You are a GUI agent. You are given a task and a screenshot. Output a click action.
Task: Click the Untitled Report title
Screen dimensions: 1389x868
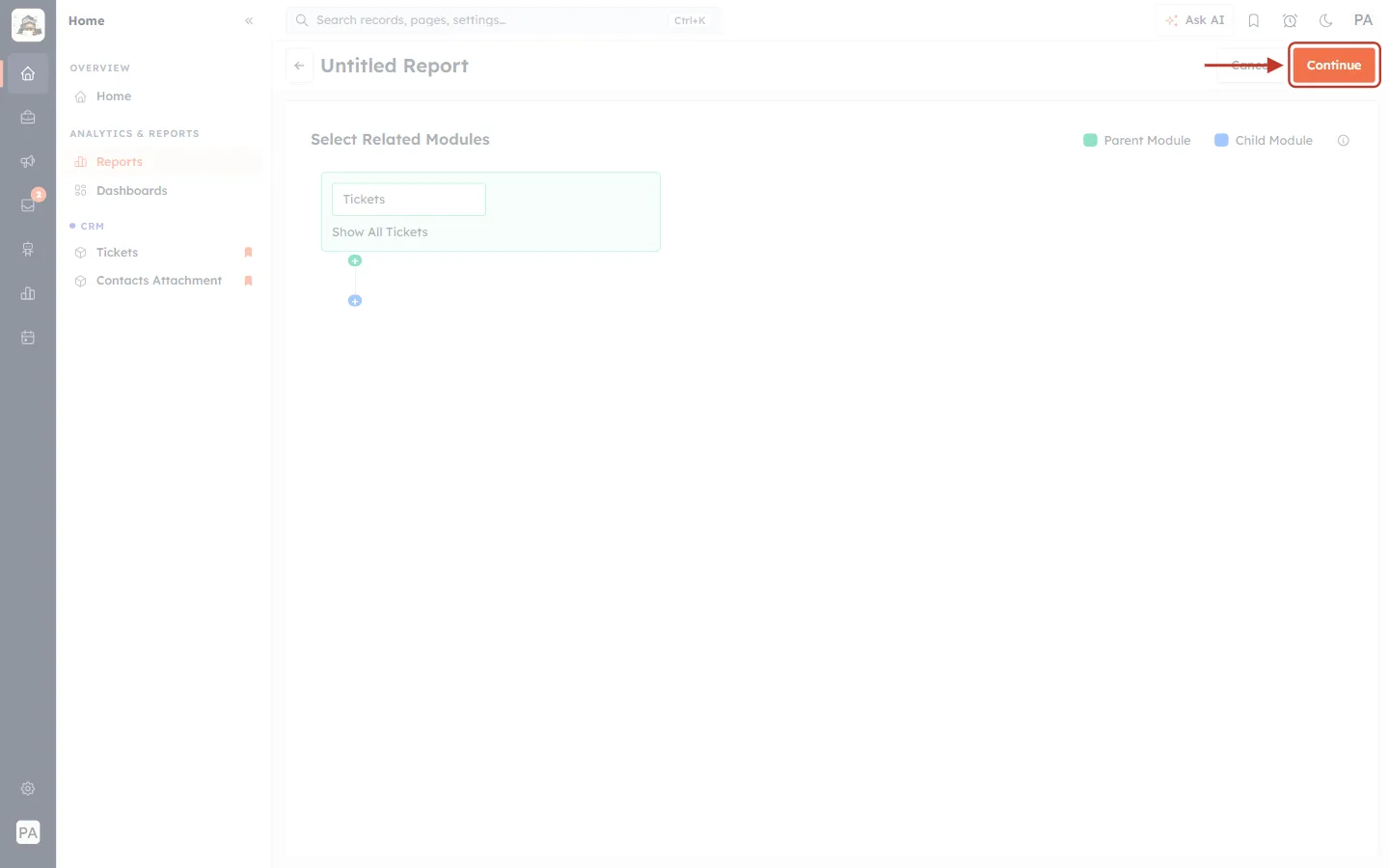point(395,66)
